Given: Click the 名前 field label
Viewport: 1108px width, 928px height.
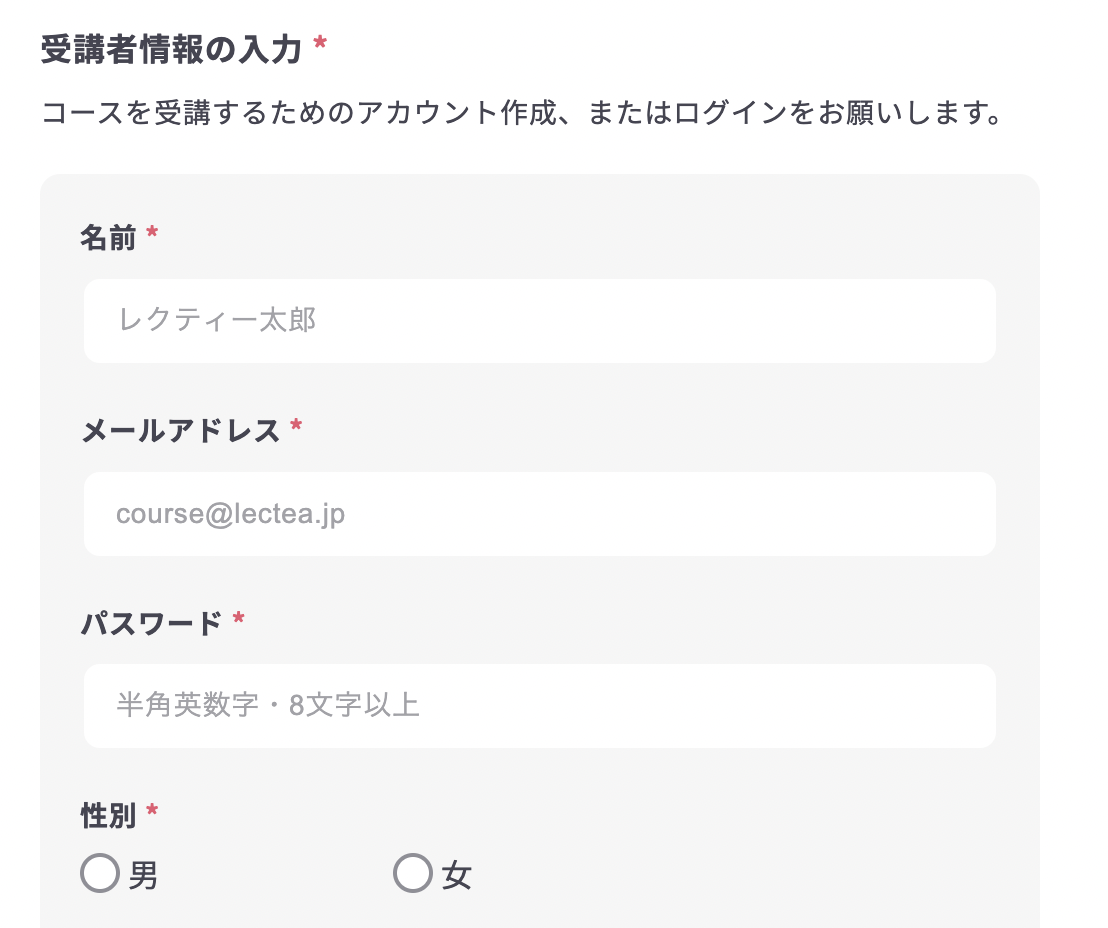Looking at the screenshot, I should pos(108,238).
